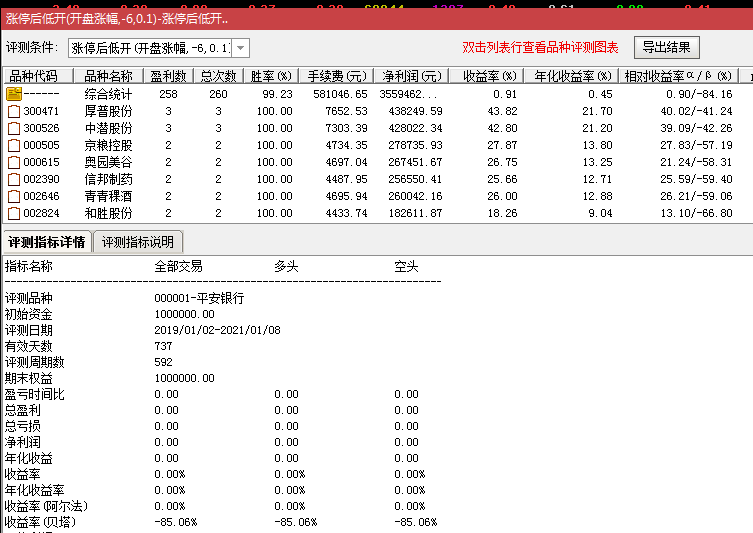Sort by the 净利润(元) column header

point(411,76)
